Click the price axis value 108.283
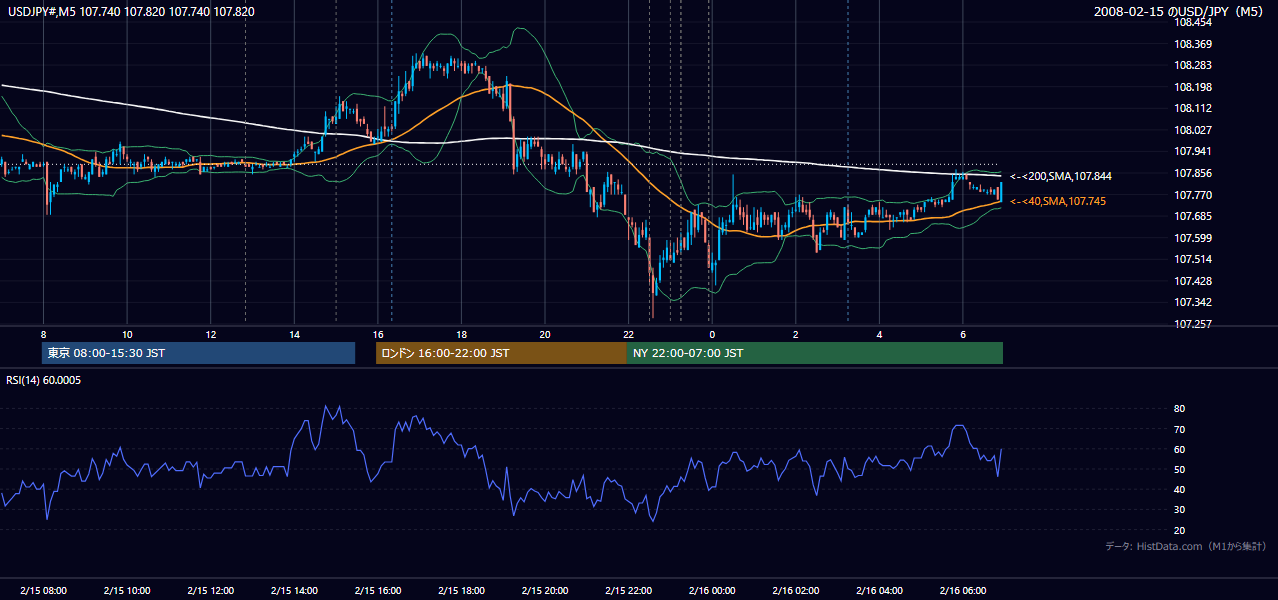 coord(1194,65)
